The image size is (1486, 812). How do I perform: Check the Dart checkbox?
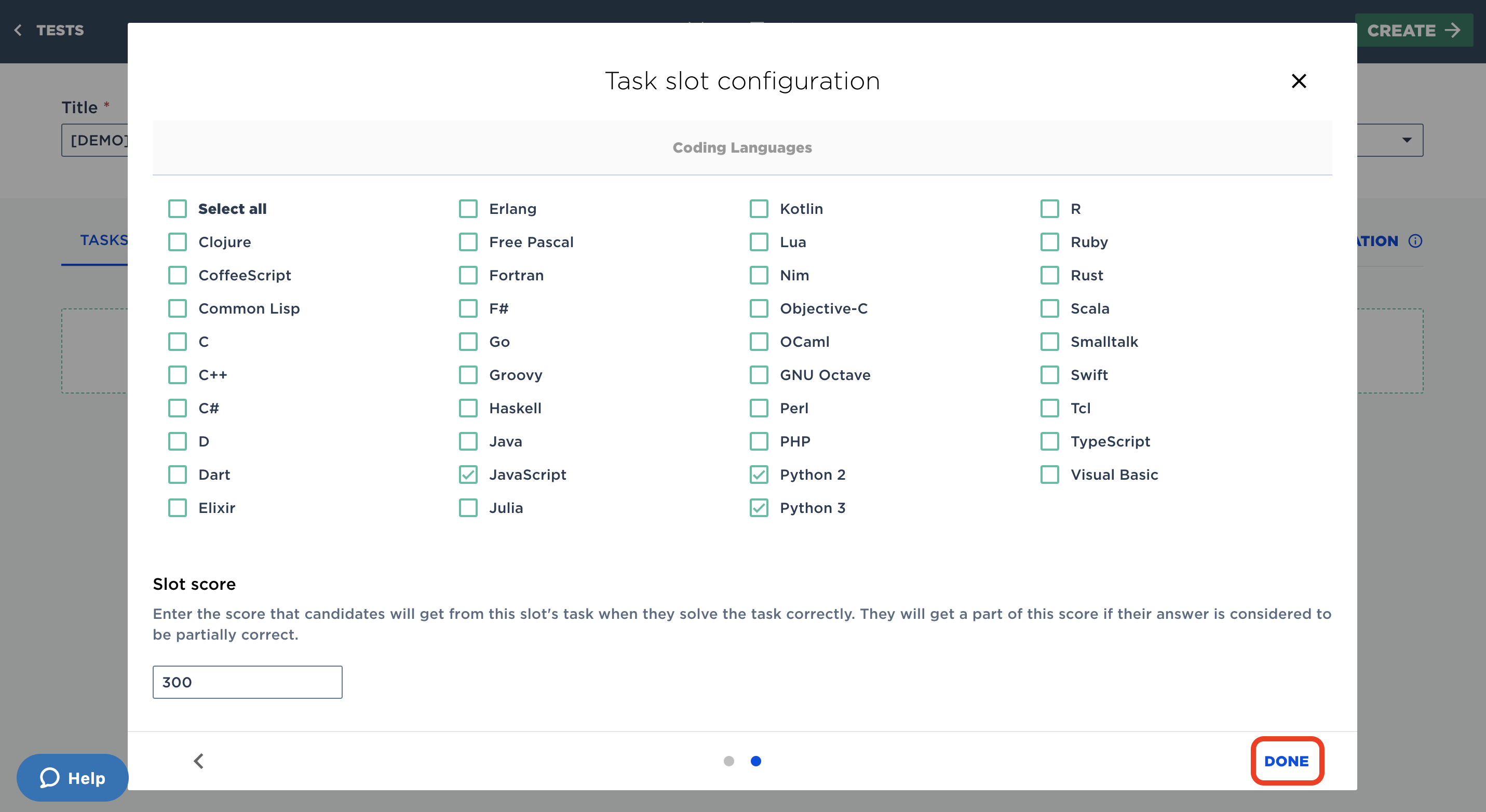coord(178,475)
